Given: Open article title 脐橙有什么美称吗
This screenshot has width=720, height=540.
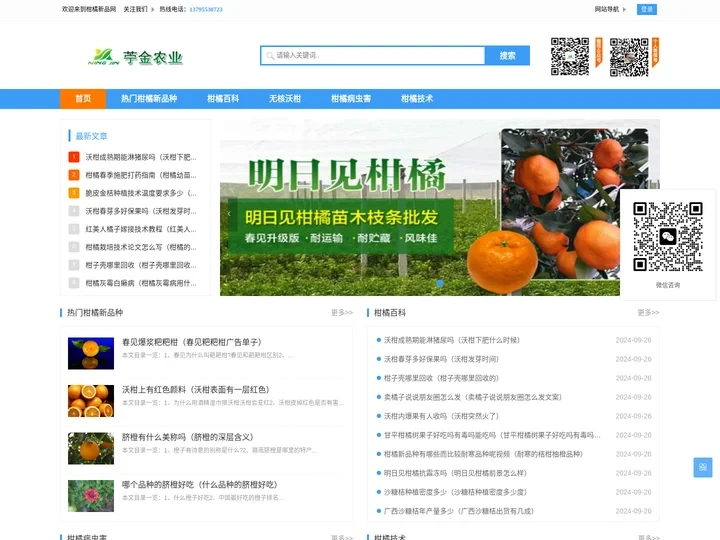Looking at the screenshot, I should pos(188,437).
